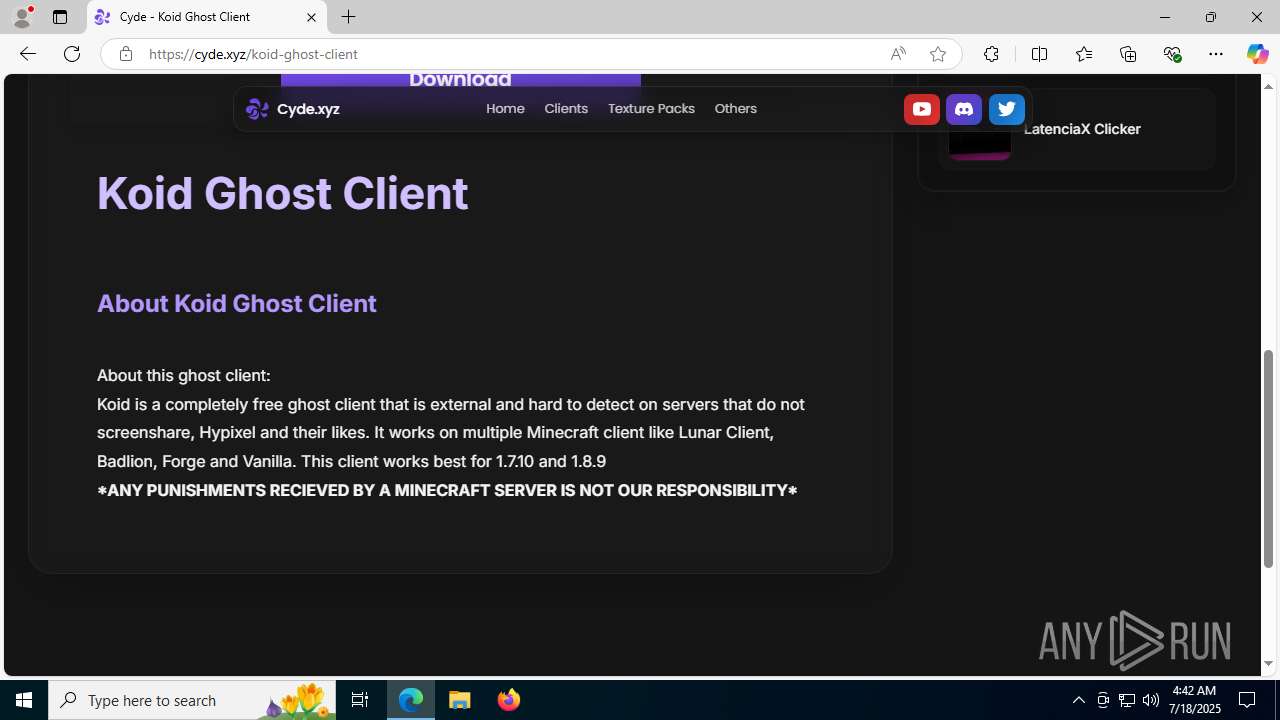Viewport: 1280px width, 720px height.
Task: Open the browser profile icon
Action: 21,17
